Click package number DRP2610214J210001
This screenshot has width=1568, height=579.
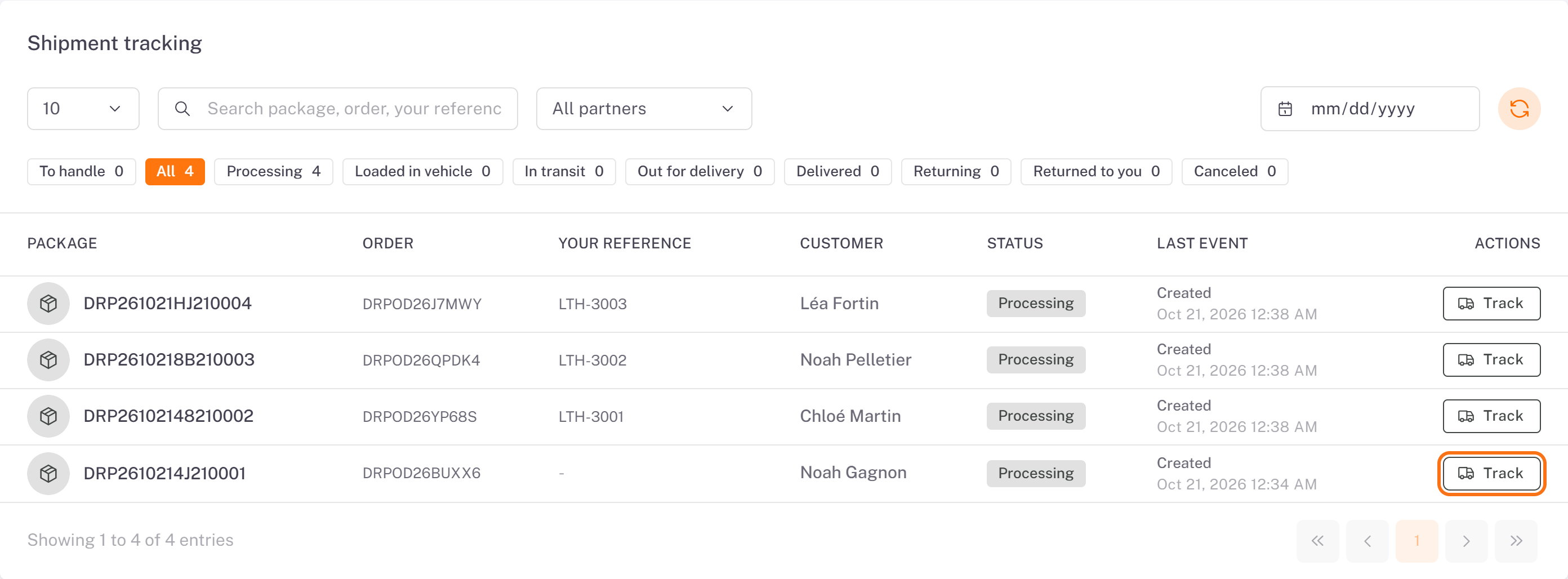[x=164, y=473]
